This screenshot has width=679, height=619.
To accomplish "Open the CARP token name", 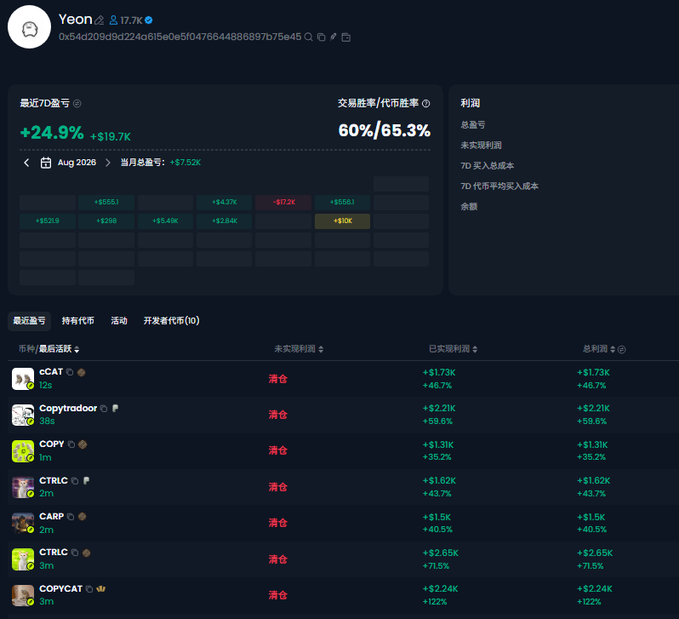I will pyautogui.click(x=52, y=517).
